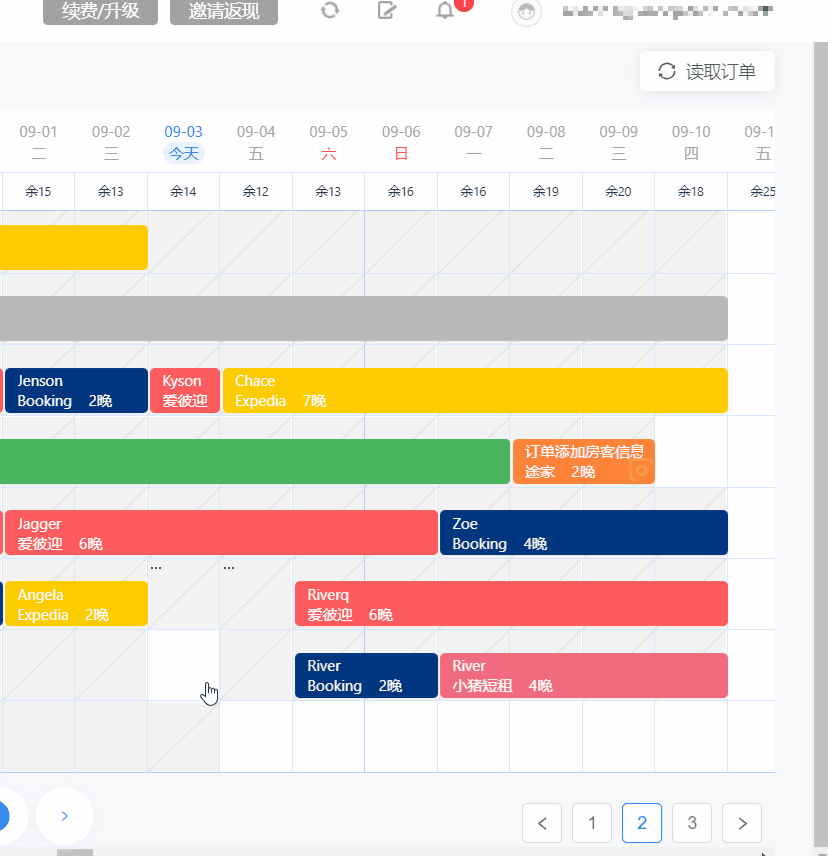Click the 邀请返现 button
The image size is (828, 856).
[x=224, y=11]
